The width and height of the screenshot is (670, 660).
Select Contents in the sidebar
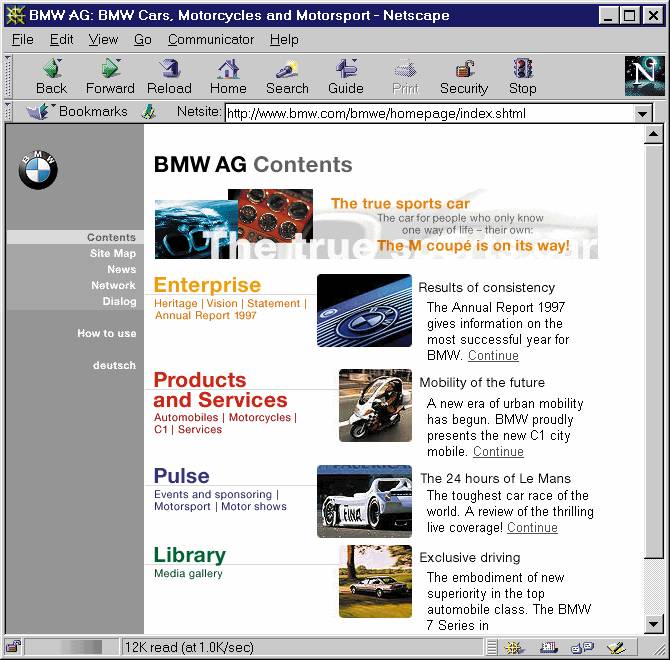(x=112, y=238)
